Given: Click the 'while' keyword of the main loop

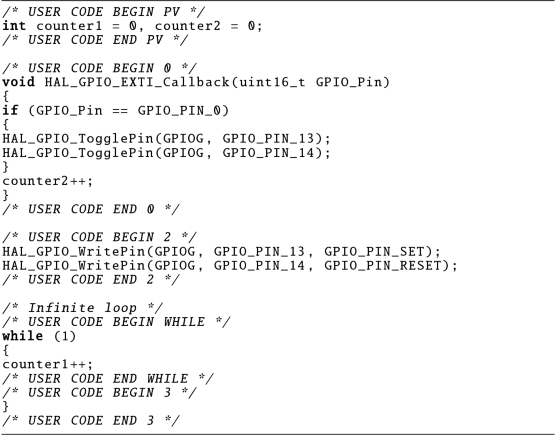Looking at the screenshot, I should click(23, 336).
